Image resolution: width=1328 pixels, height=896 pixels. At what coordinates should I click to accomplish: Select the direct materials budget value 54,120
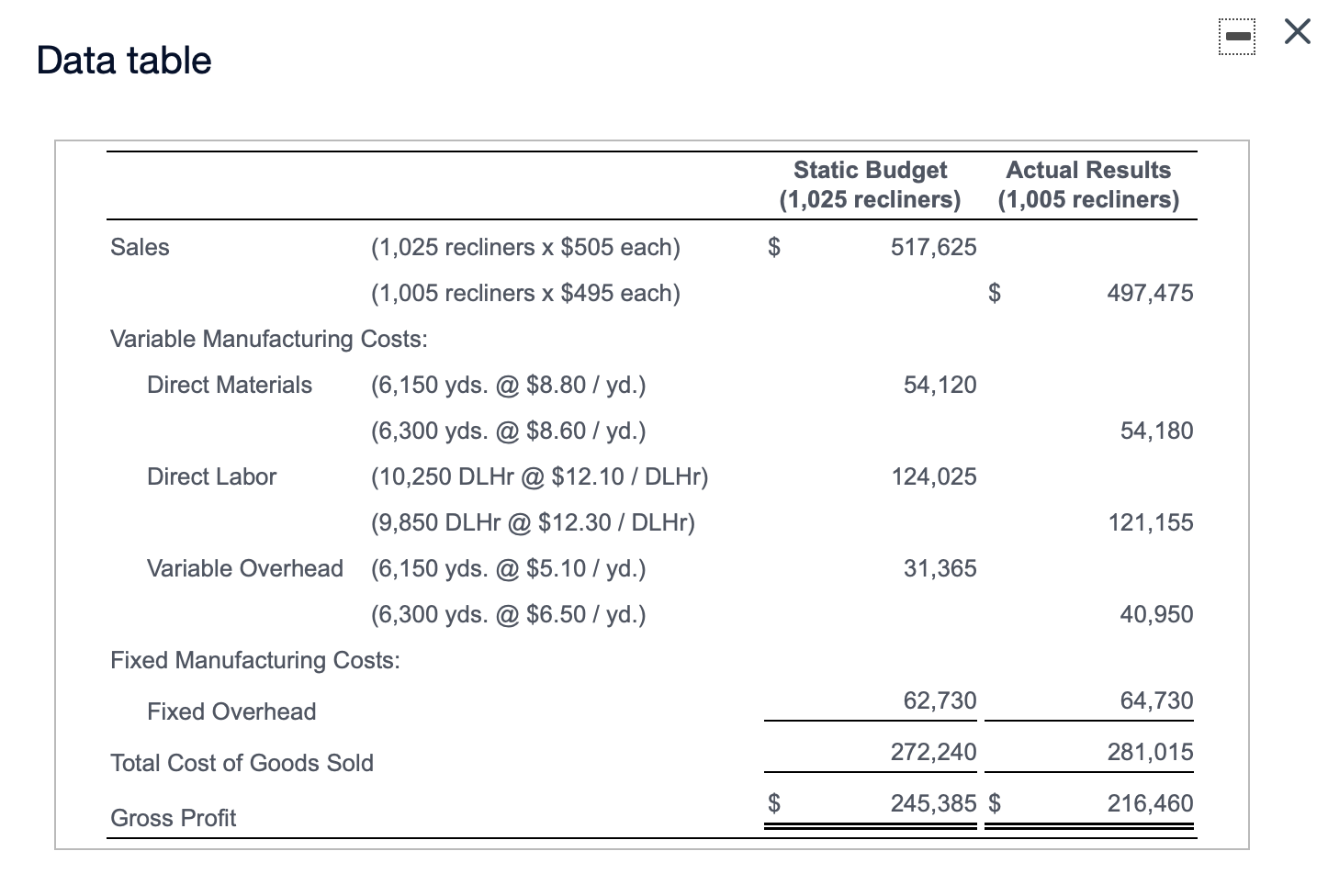coord(940,385)
